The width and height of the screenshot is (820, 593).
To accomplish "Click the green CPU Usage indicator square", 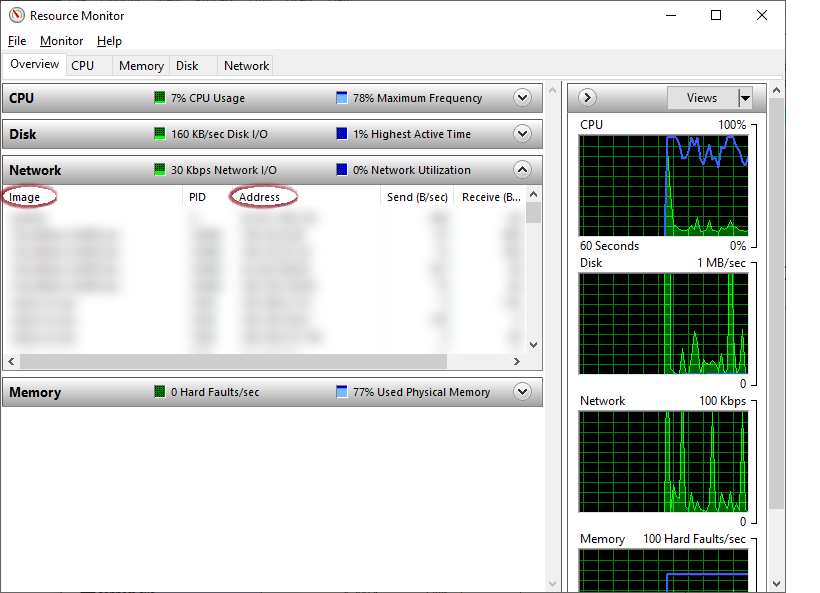I will point(160,97).
